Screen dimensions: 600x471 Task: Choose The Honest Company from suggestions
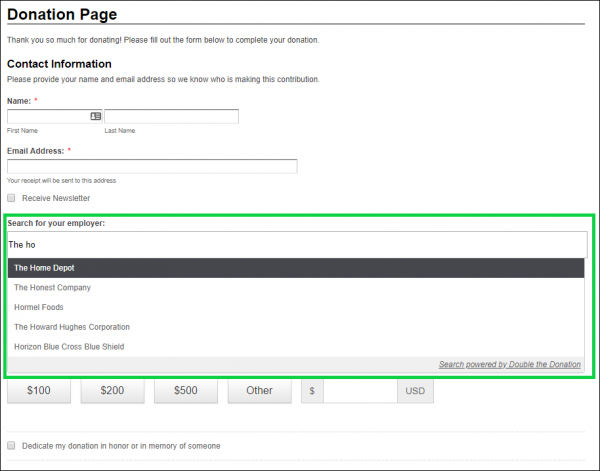[x=296, y=288]
